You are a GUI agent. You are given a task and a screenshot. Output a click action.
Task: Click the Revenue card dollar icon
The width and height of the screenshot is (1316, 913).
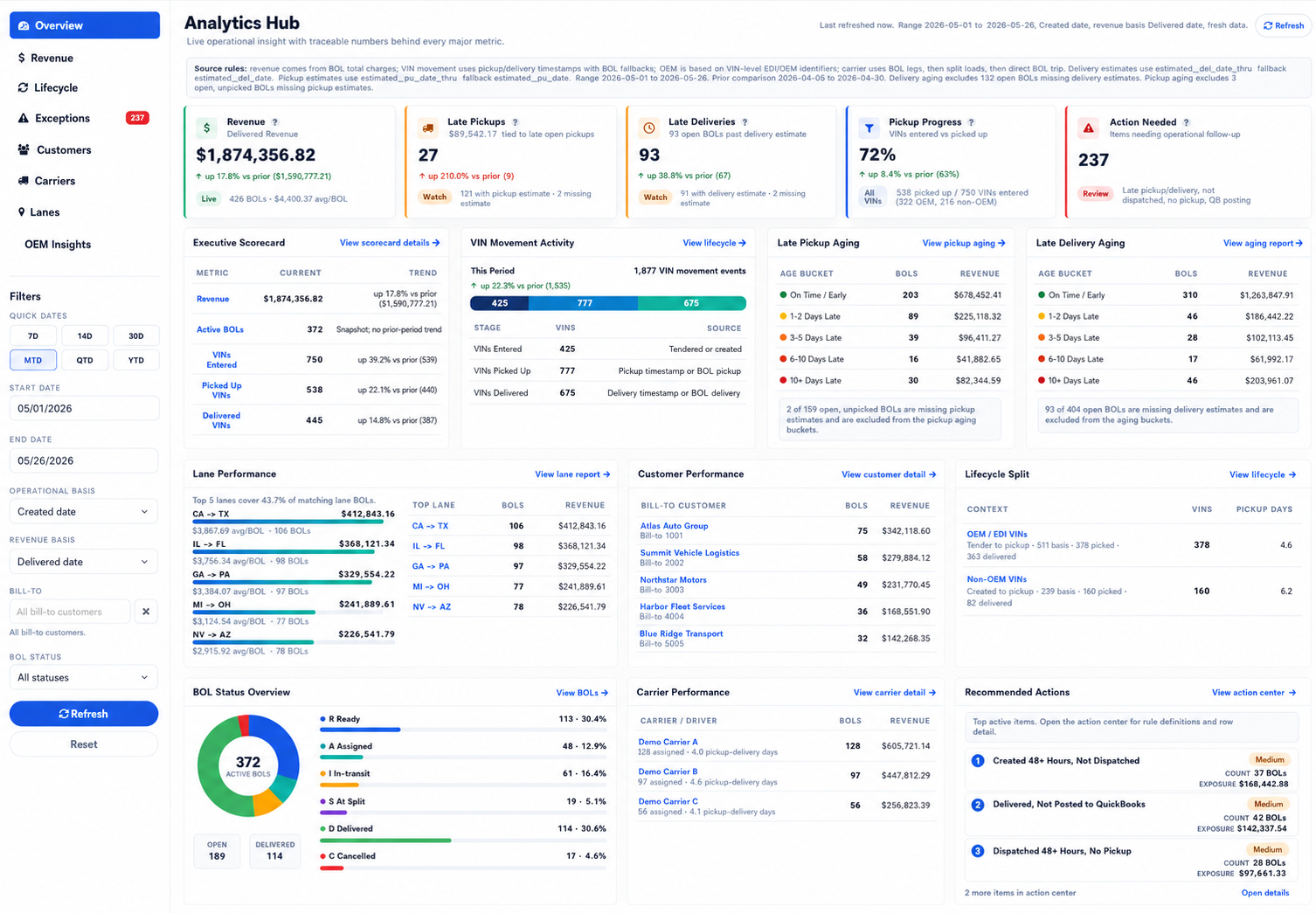(206, 128)
